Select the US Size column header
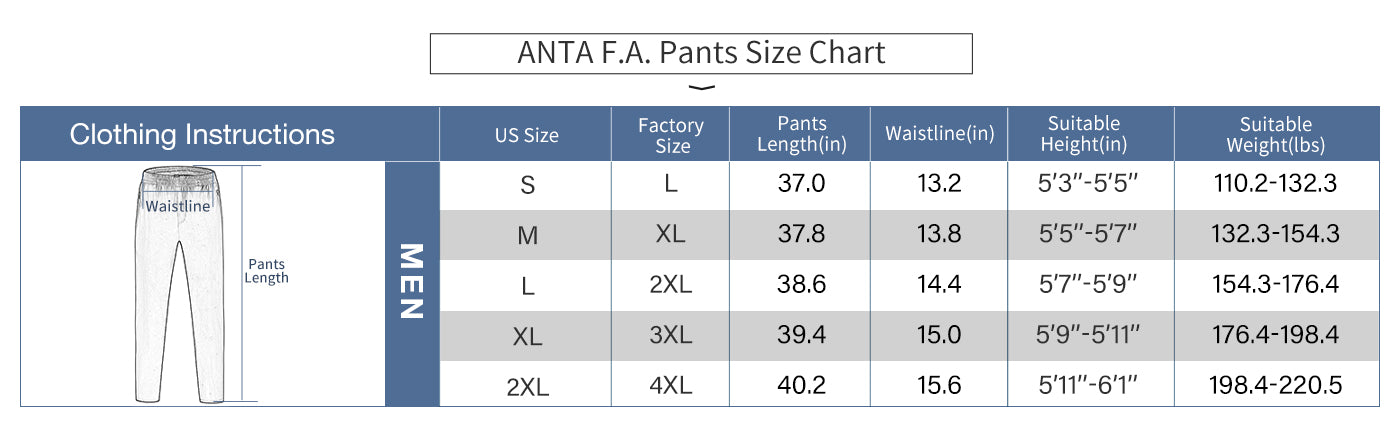 [526, 135]
